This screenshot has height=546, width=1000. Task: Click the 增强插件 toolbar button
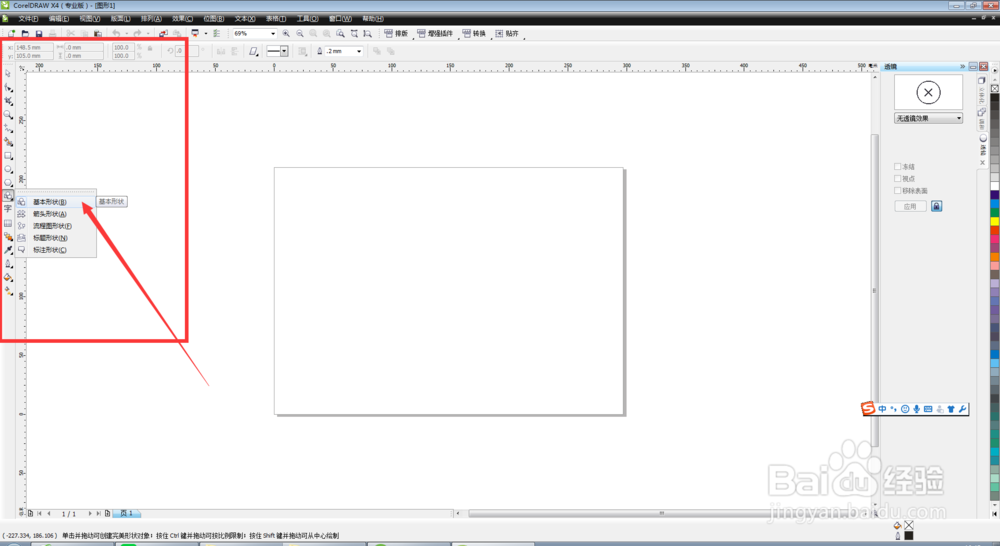(435, 33)
